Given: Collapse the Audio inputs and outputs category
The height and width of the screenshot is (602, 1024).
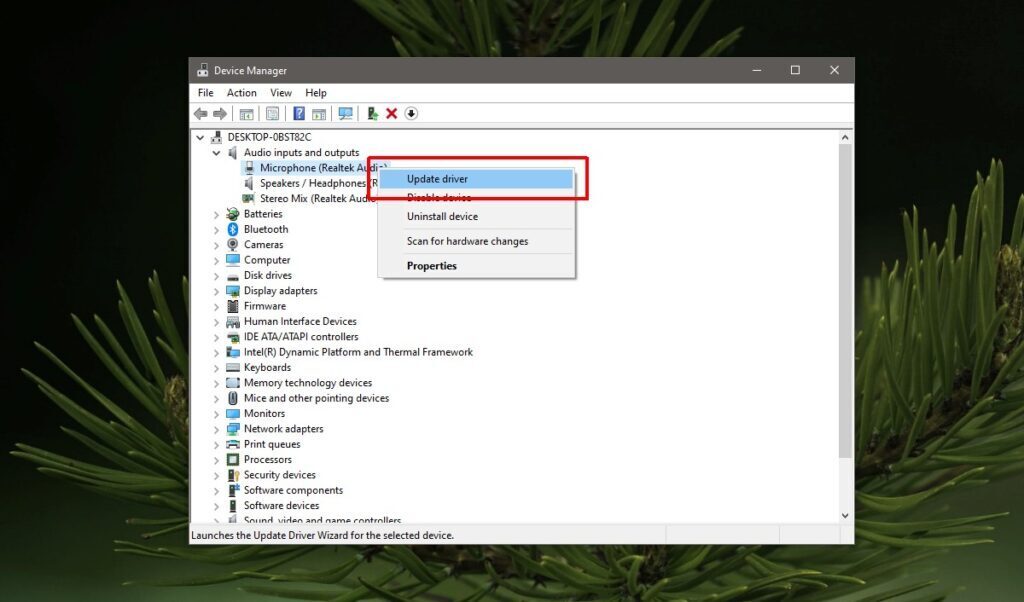Looking at the screenshot, I should [x=218, y=152].
